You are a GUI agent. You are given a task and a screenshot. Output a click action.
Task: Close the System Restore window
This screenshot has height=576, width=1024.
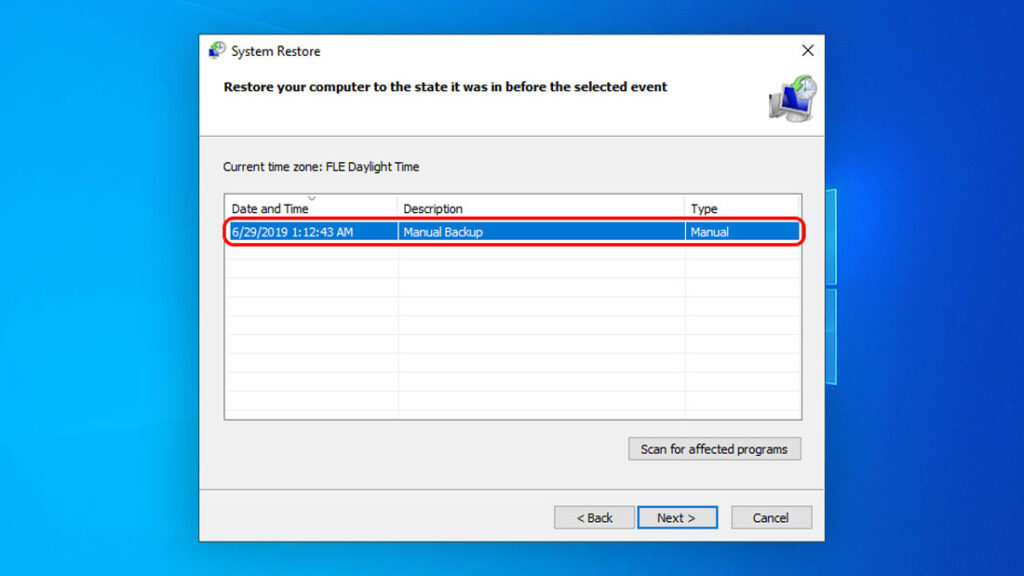[x=807, y=50]
